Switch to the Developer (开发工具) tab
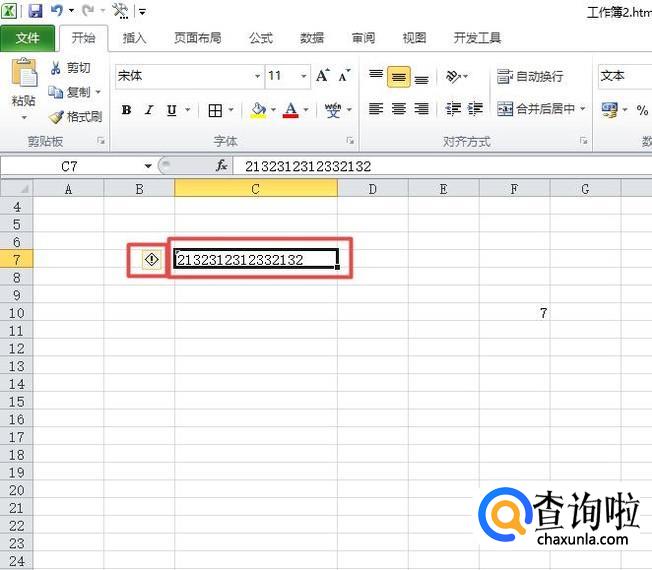652x570 pixels. [x=477, y=38]
